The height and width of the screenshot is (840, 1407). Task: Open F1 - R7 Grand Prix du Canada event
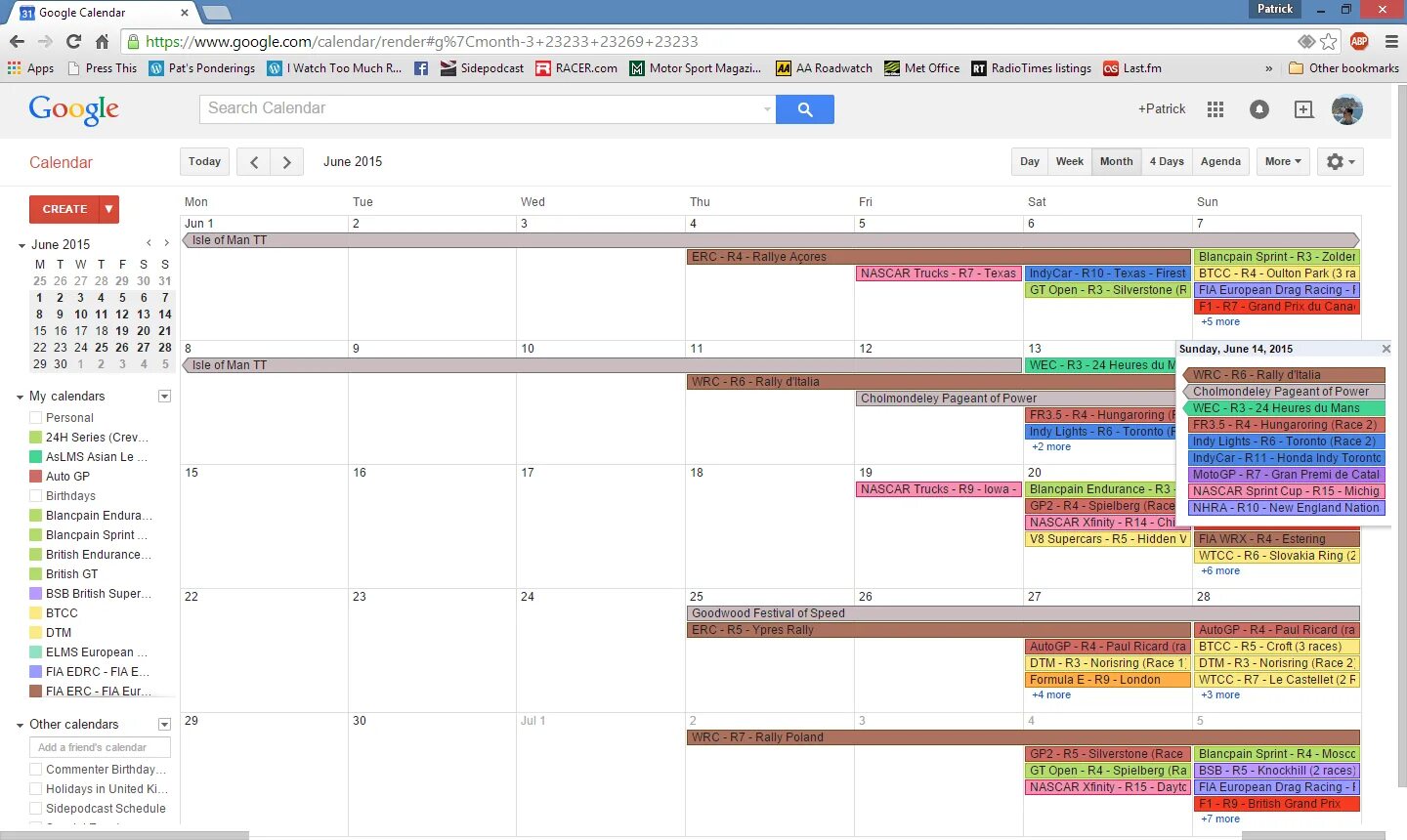point(1277,307)
